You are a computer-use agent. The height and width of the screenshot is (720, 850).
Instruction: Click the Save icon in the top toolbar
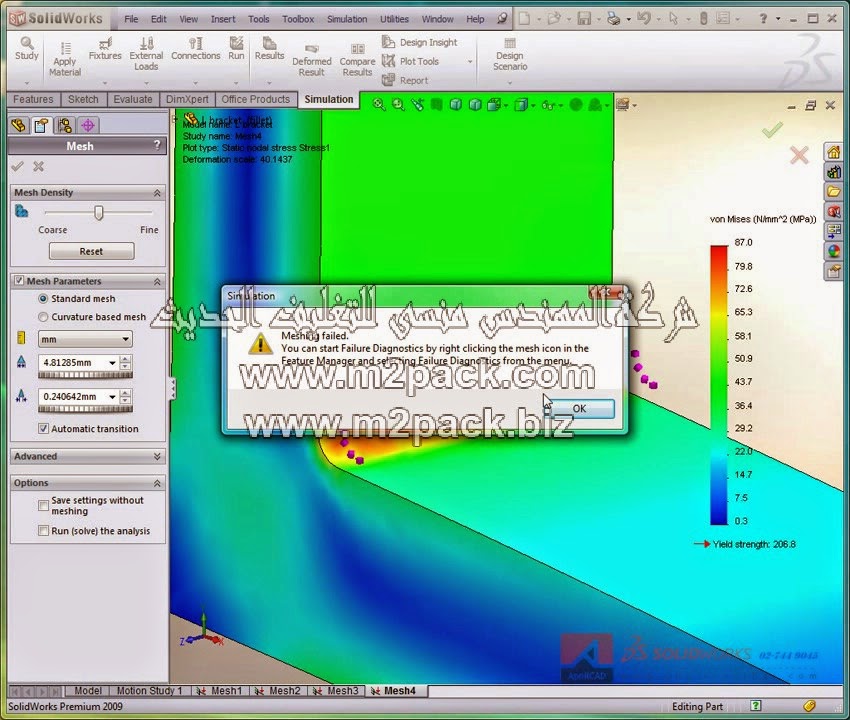[x=584, y=19]
